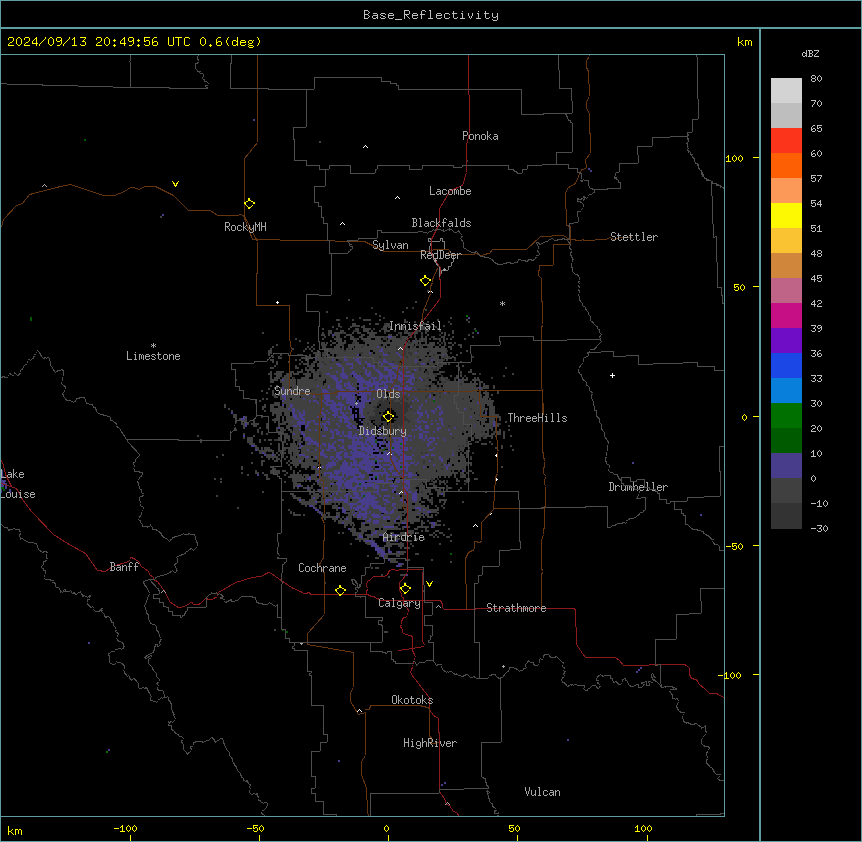Click the dBZ legend heading
The height and width of the screenshot is (842, 862).
tap(810, 53)
